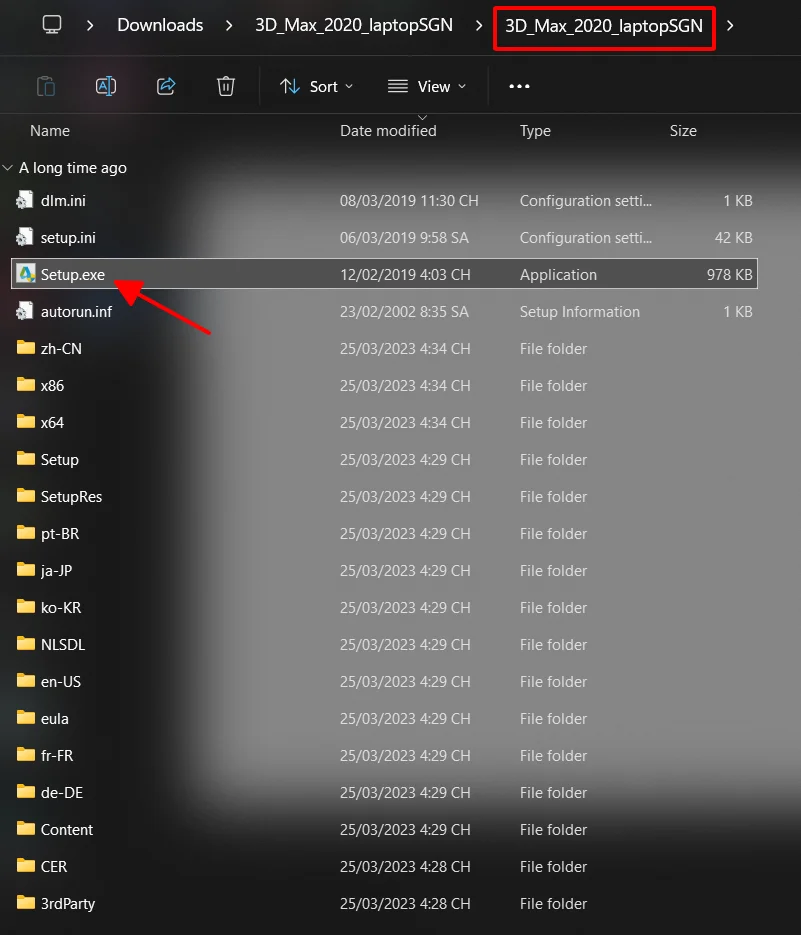
Task: Go to Downloads in breadcrumb path
Action: pyautogui.click(x=160, y=25)
